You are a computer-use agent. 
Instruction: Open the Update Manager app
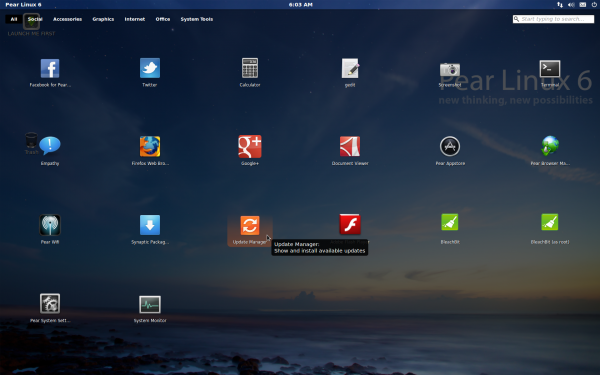coord(250,225)
